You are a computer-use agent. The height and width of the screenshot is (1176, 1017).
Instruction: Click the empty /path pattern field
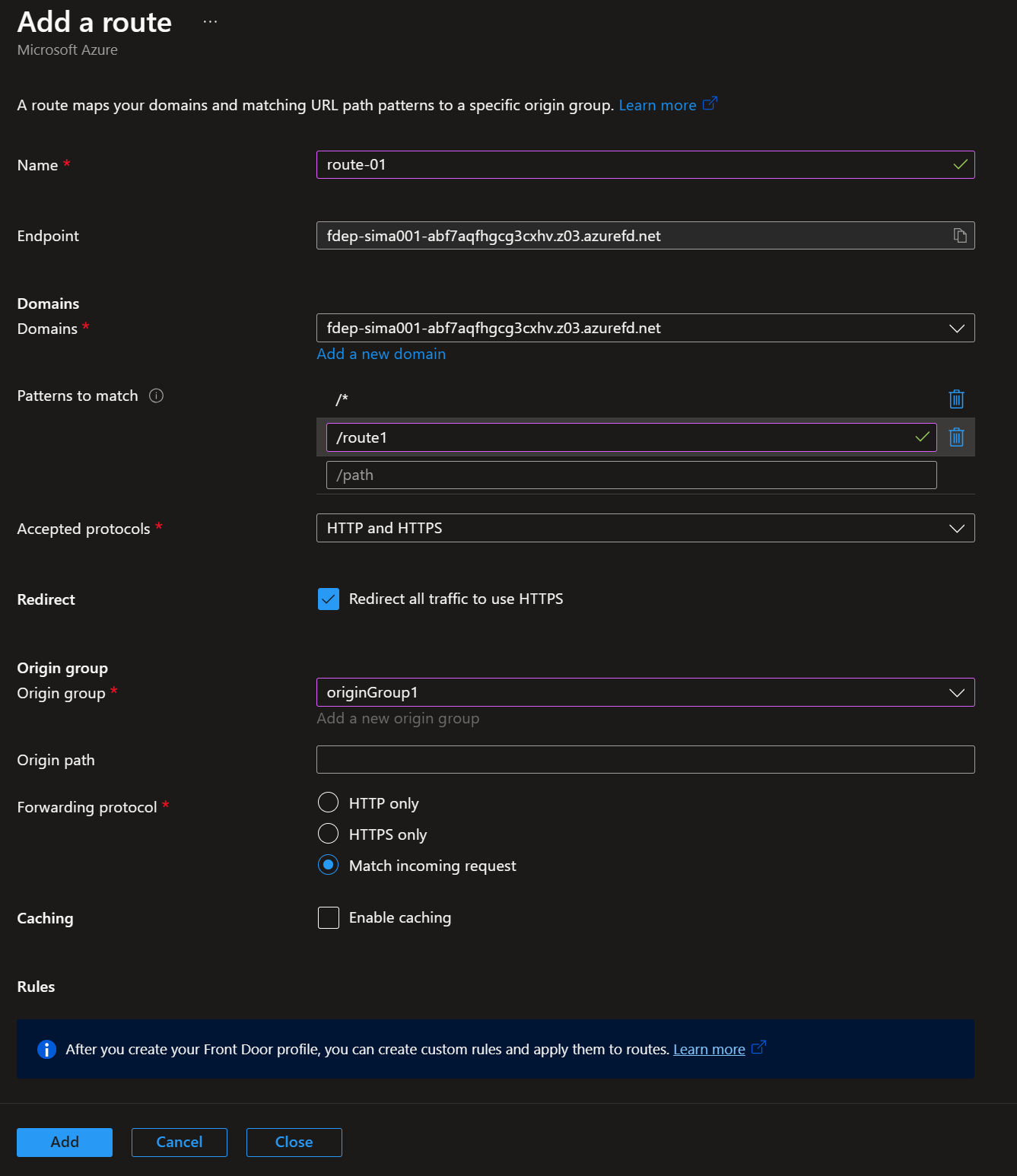(630, 475)
